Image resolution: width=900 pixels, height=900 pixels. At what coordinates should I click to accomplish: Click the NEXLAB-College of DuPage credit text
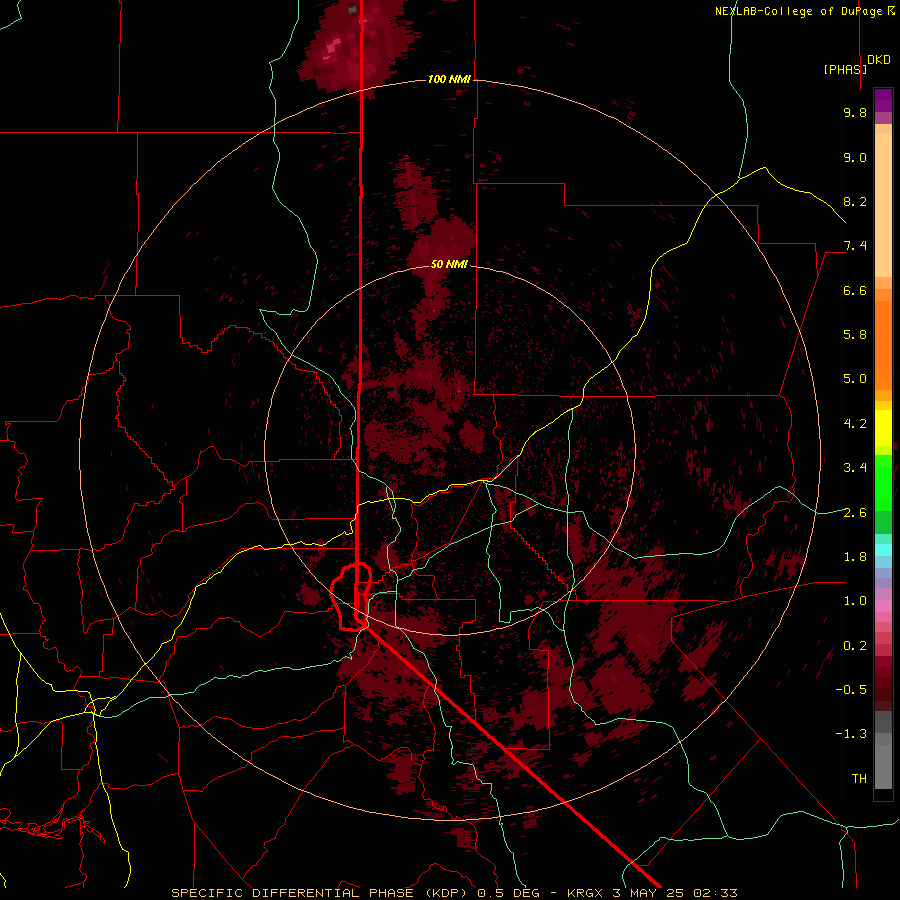[x=804, y=11]
